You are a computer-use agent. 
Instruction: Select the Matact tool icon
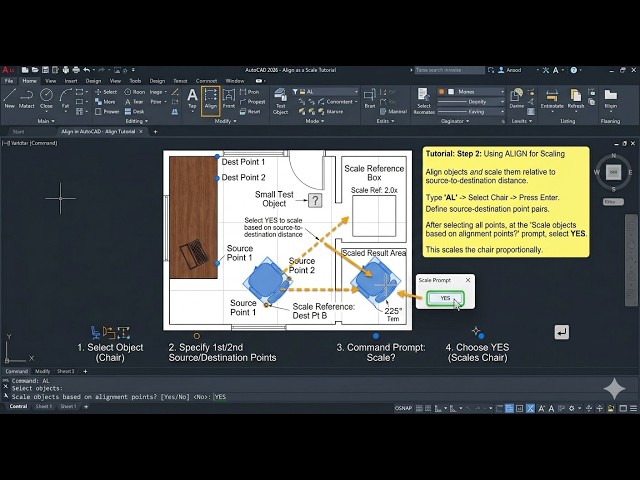[27, 98]
